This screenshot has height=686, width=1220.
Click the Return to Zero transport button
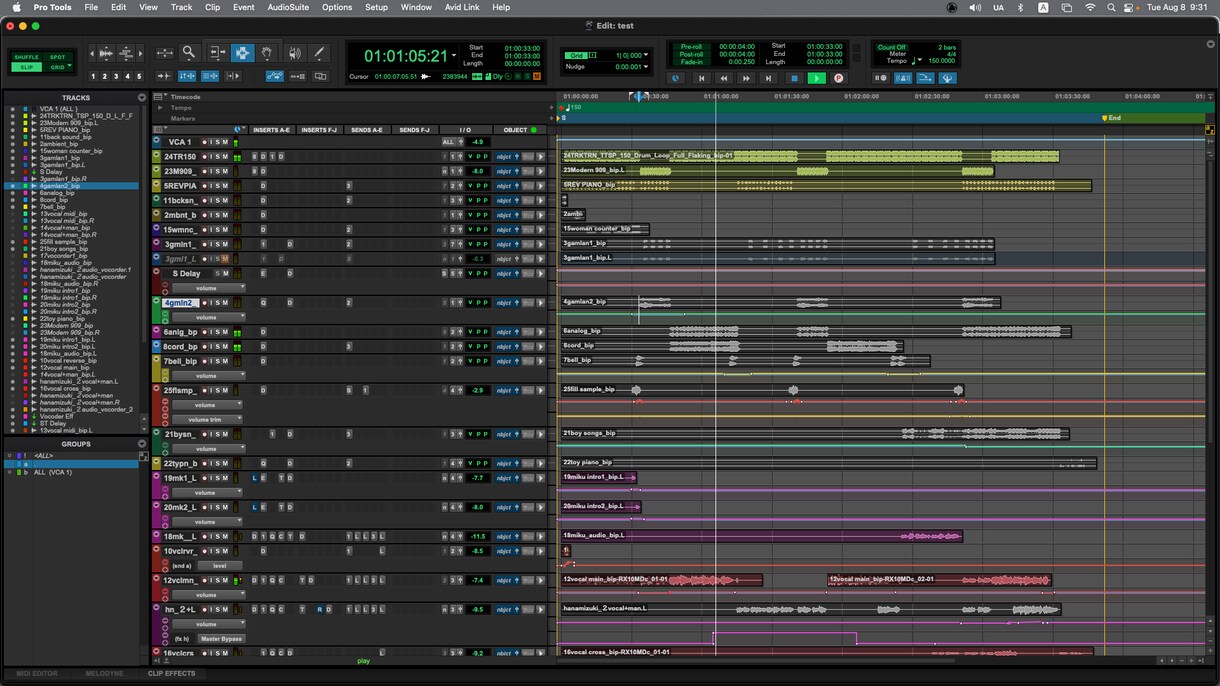click(701, 78)
